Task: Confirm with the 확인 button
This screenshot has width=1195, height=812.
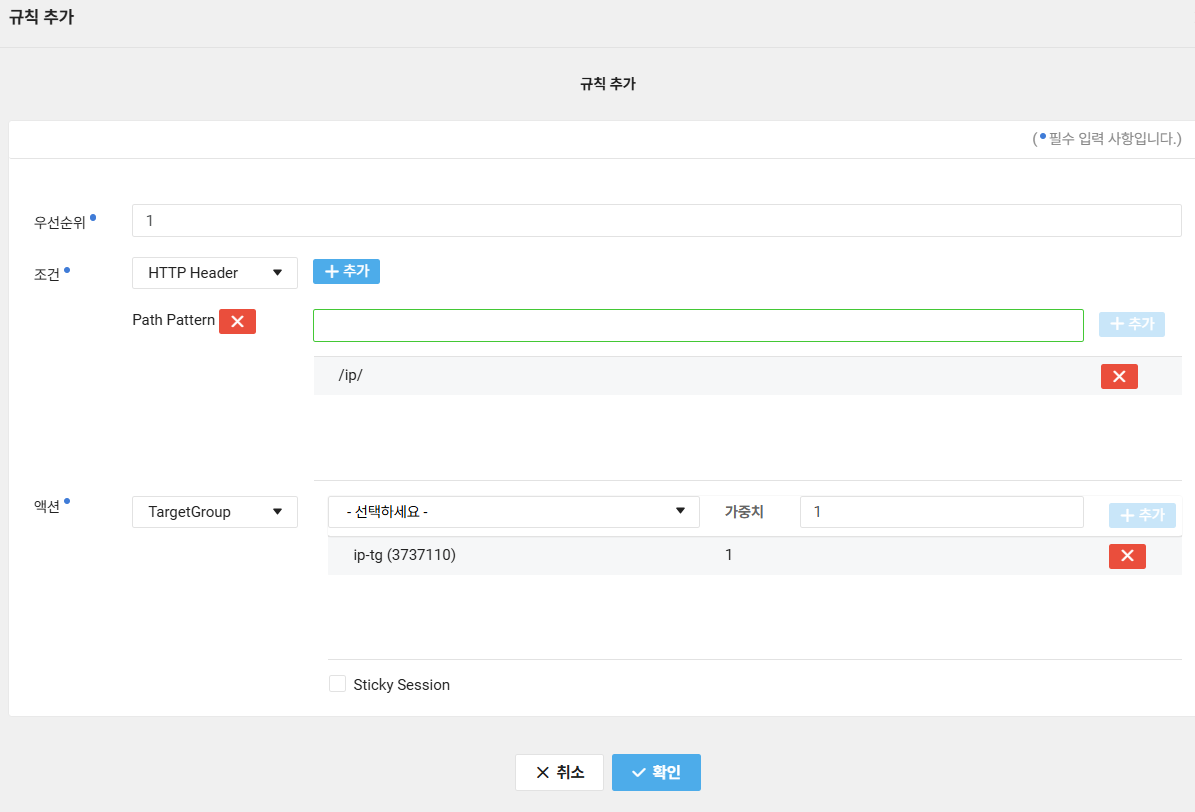Action: [656, 772]
